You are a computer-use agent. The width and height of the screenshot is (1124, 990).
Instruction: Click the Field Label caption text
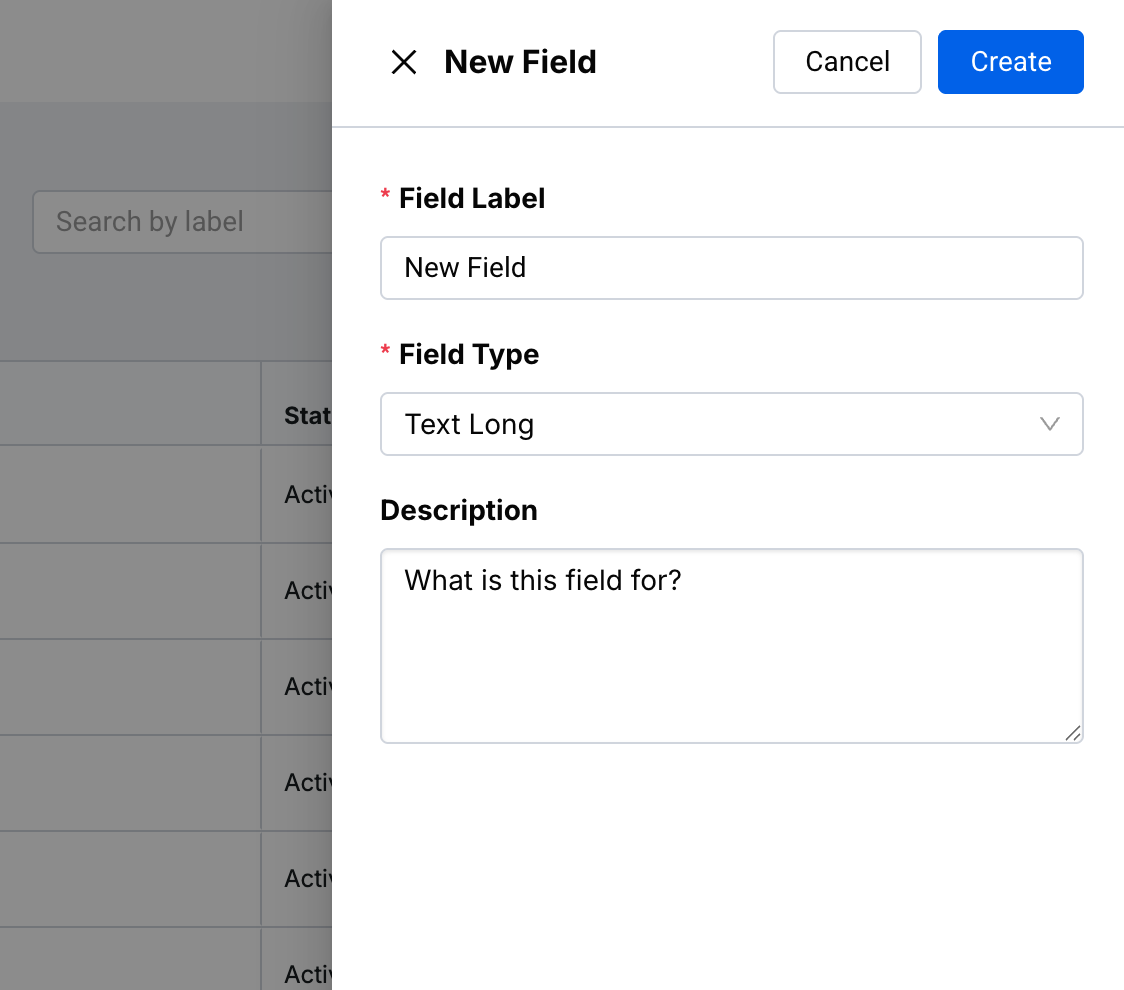click(x=472, y=198)
